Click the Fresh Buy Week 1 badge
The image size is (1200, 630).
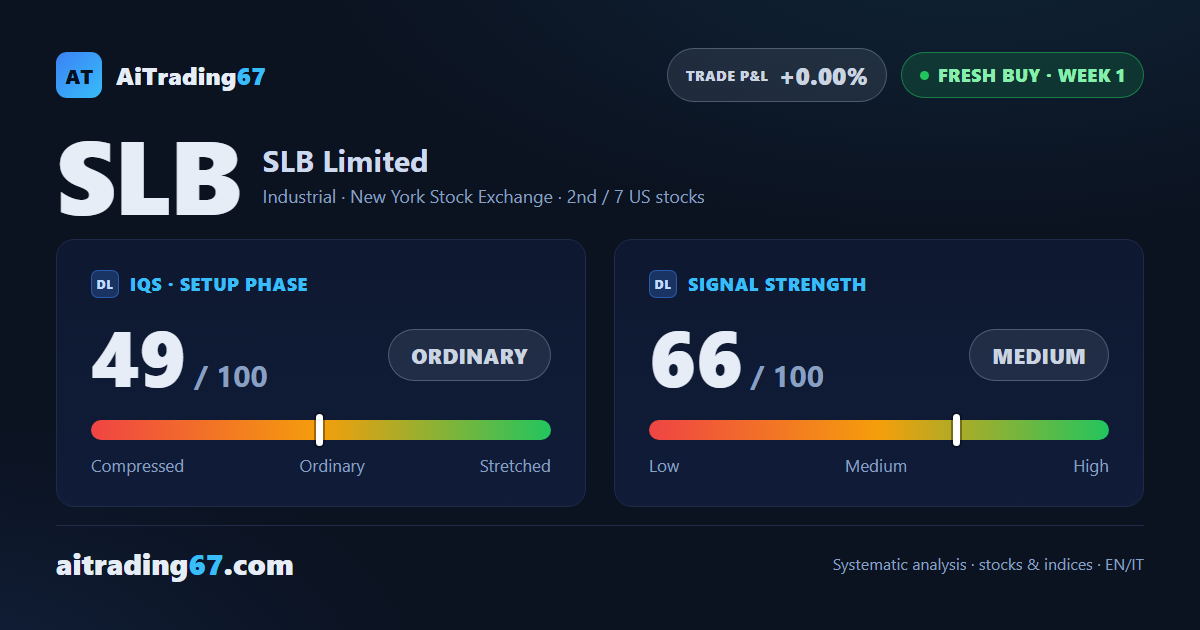1022,75
